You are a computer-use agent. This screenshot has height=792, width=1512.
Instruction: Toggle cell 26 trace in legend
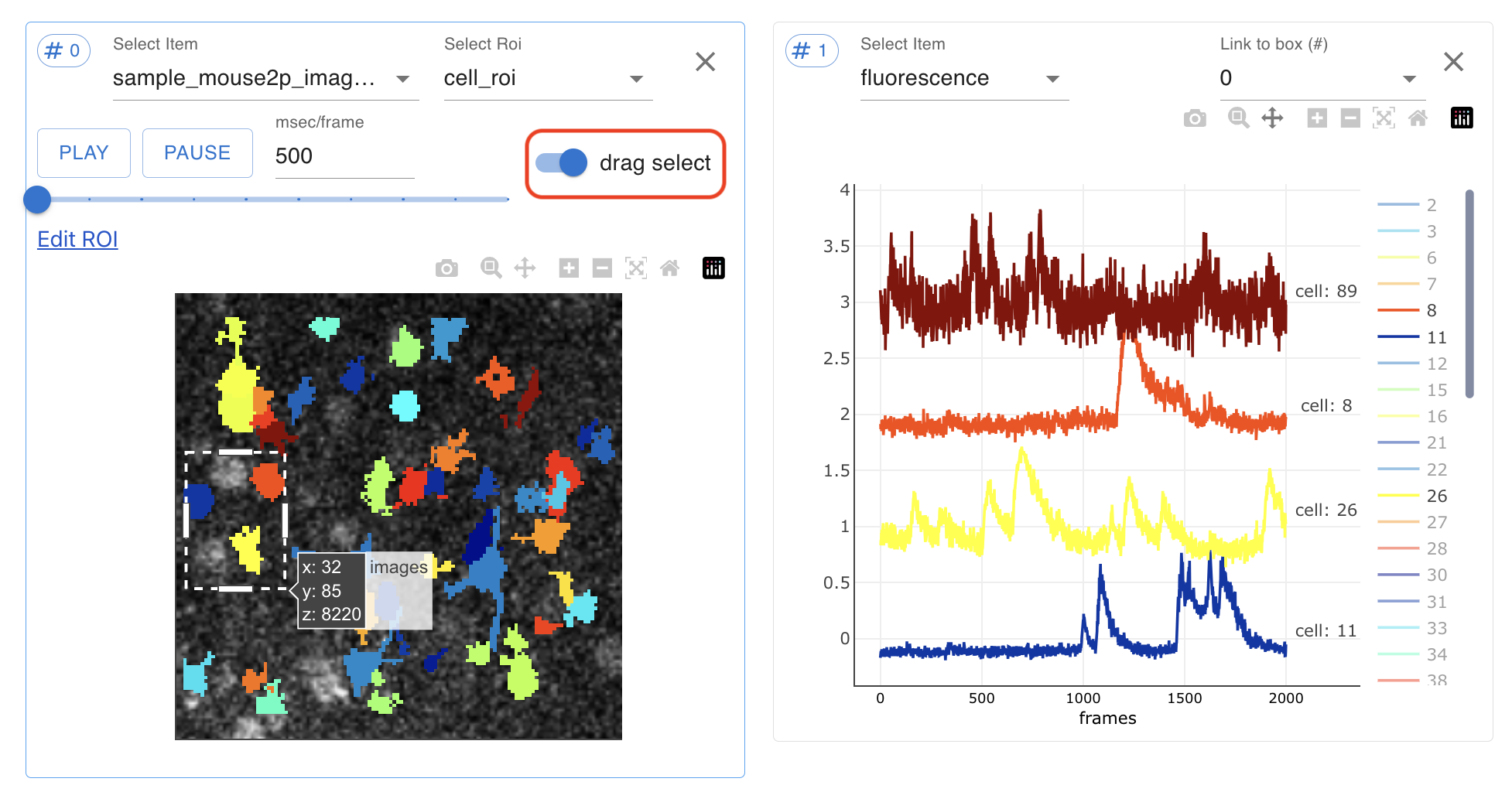pos(1411,496)
